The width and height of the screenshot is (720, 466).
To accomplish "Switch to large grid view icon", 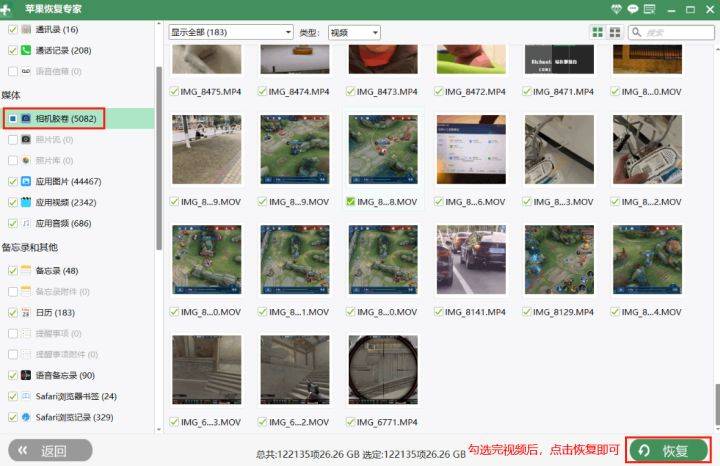I will pos(598,33).
